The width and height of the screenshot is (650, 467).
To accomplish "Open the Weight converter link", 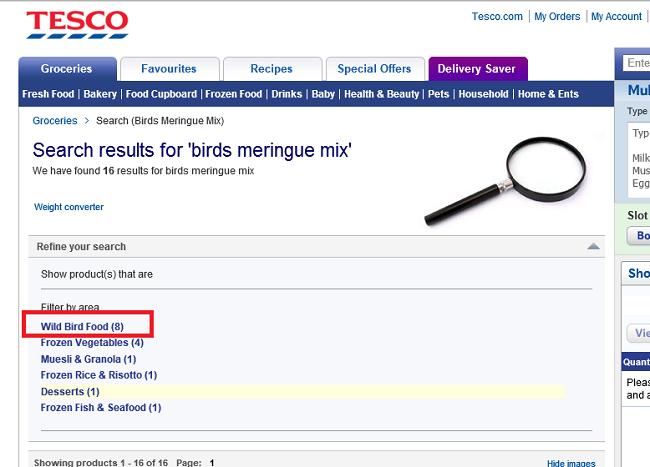I will tap(69, 207).
